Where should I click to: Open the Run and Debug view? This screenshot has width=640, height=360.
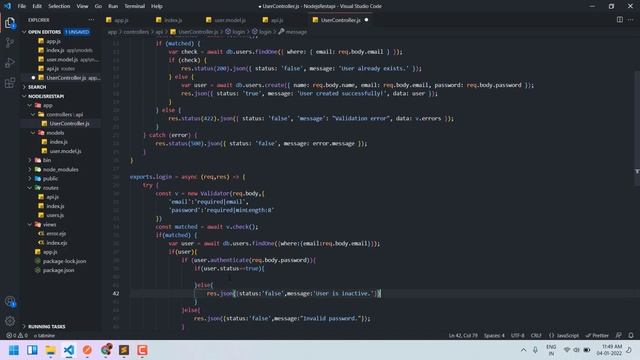[10, 62]
